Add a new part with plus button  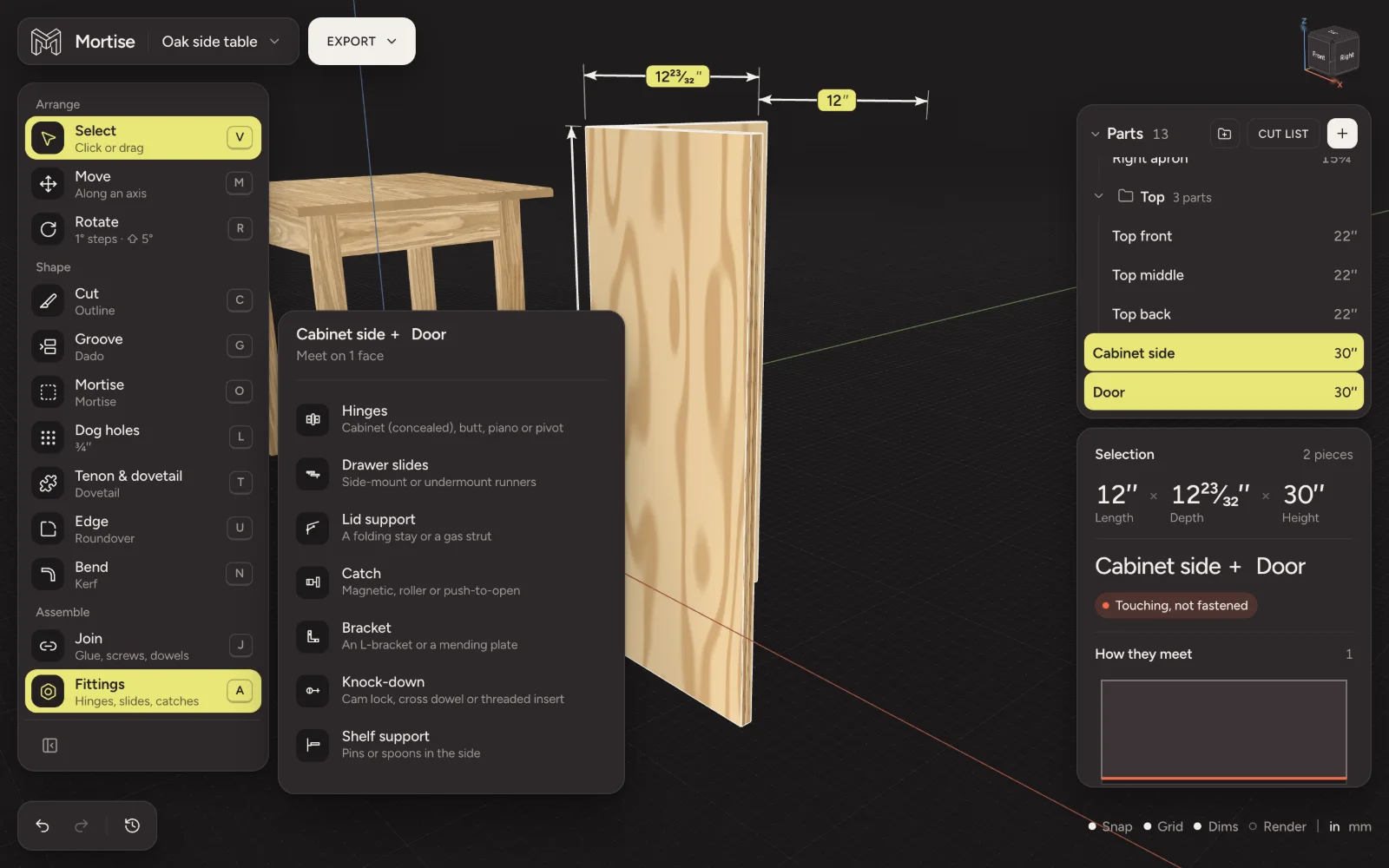click(1342, 134)
